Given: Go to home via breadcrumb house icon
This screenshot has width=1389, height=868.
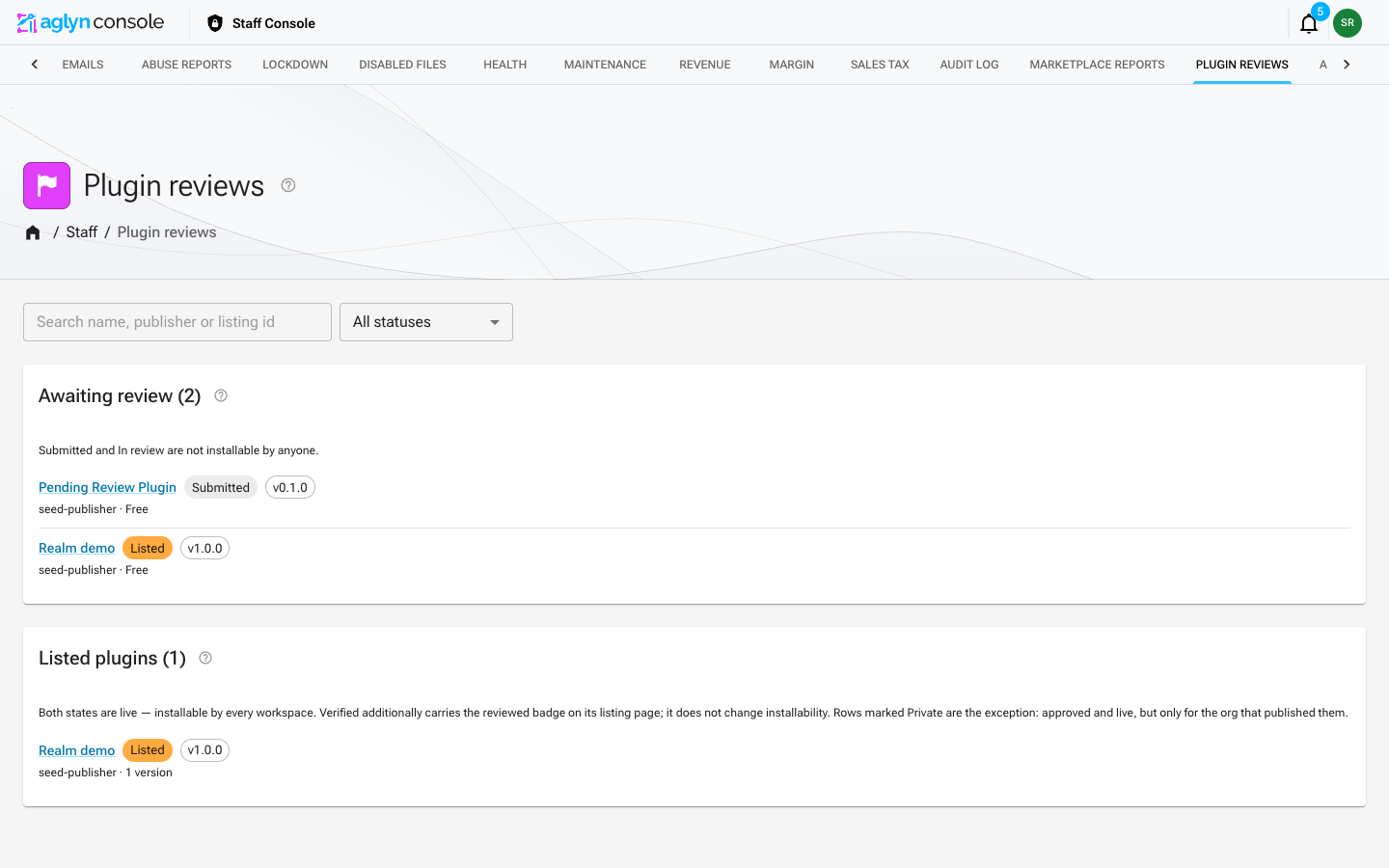Looking at the screenshot, I should (33, 232).
